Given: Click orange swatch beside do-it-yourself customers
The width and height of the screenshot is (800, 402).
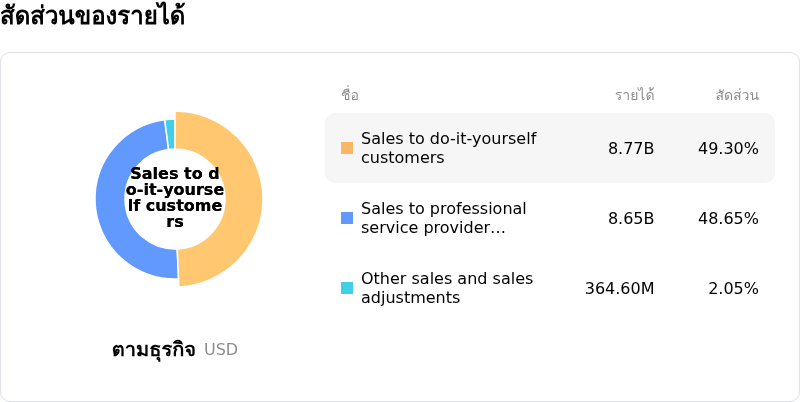Looking at the screenshot, I should pos(347,148).
